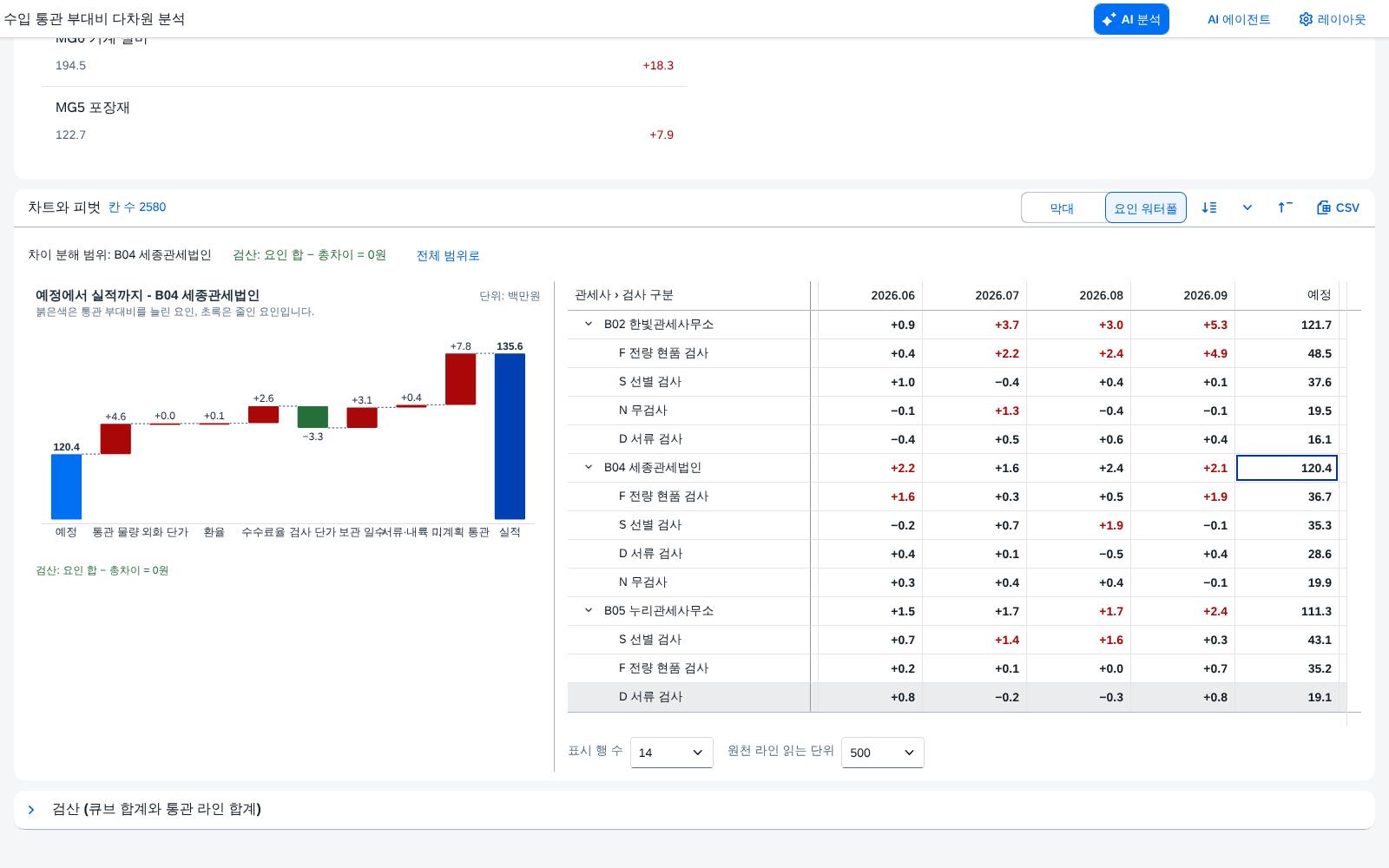Switch chart to 막대 view
The height and width of the screenshot is (868, 1389).
click(1063, 208)
